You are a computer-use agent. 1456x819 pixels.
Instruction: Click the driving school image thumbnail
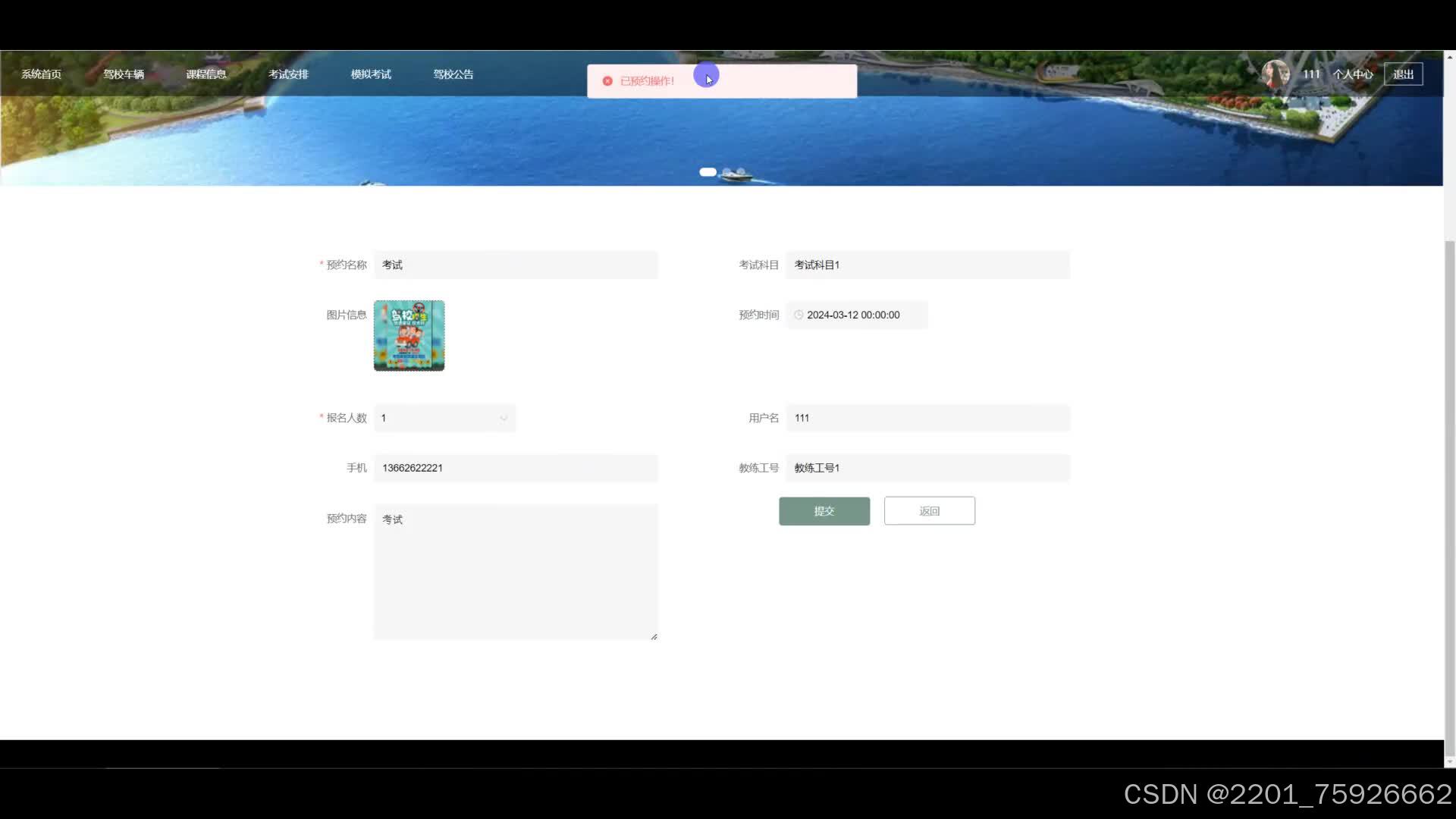pyautogui.click(x=409, y=335)
